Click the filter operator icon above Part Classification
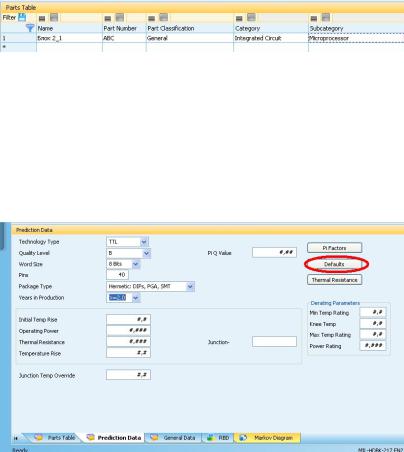The height and width of the screenshot is (452, 404). coord(152,18)
